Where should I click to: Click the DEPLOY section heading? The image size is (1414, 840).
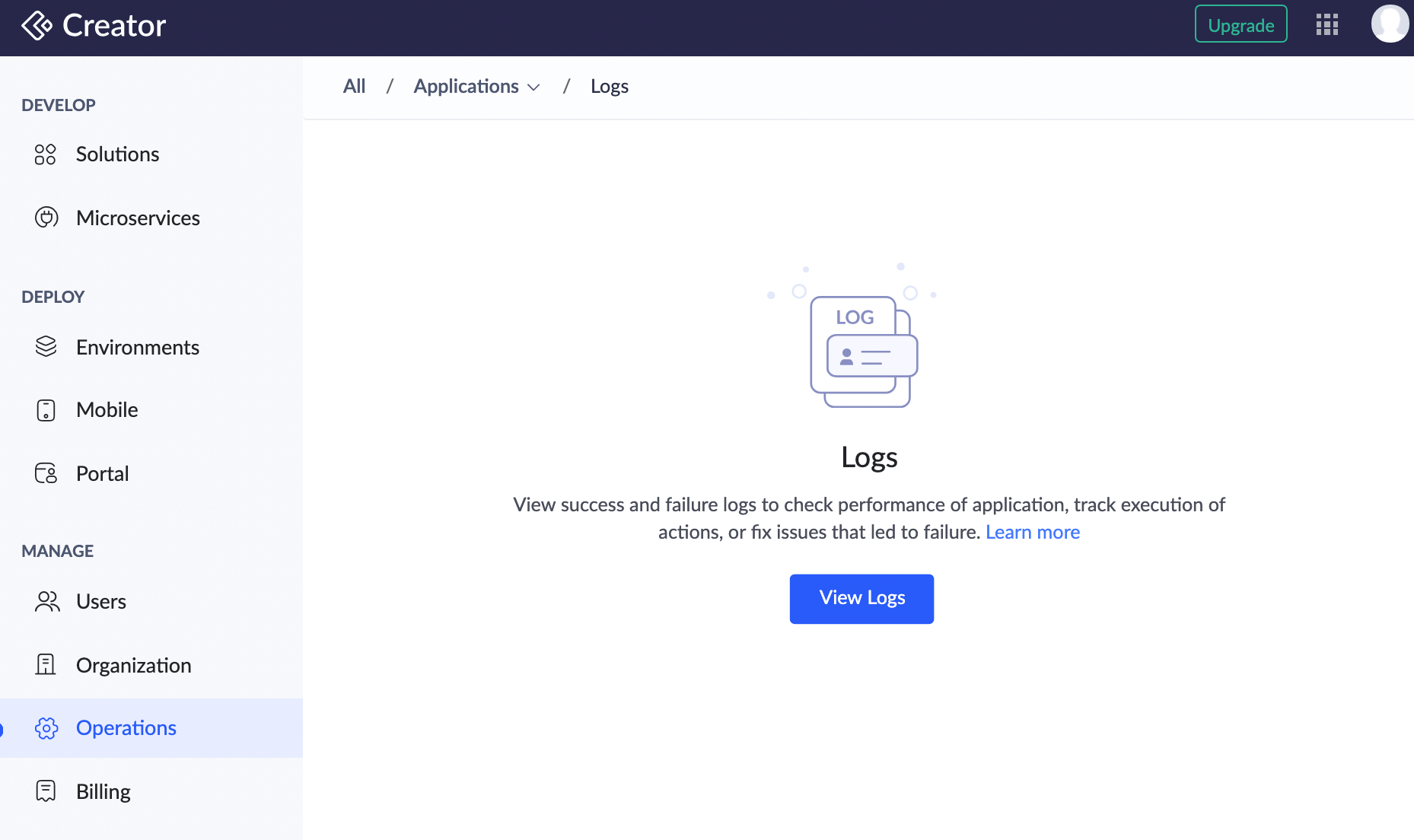53,297
